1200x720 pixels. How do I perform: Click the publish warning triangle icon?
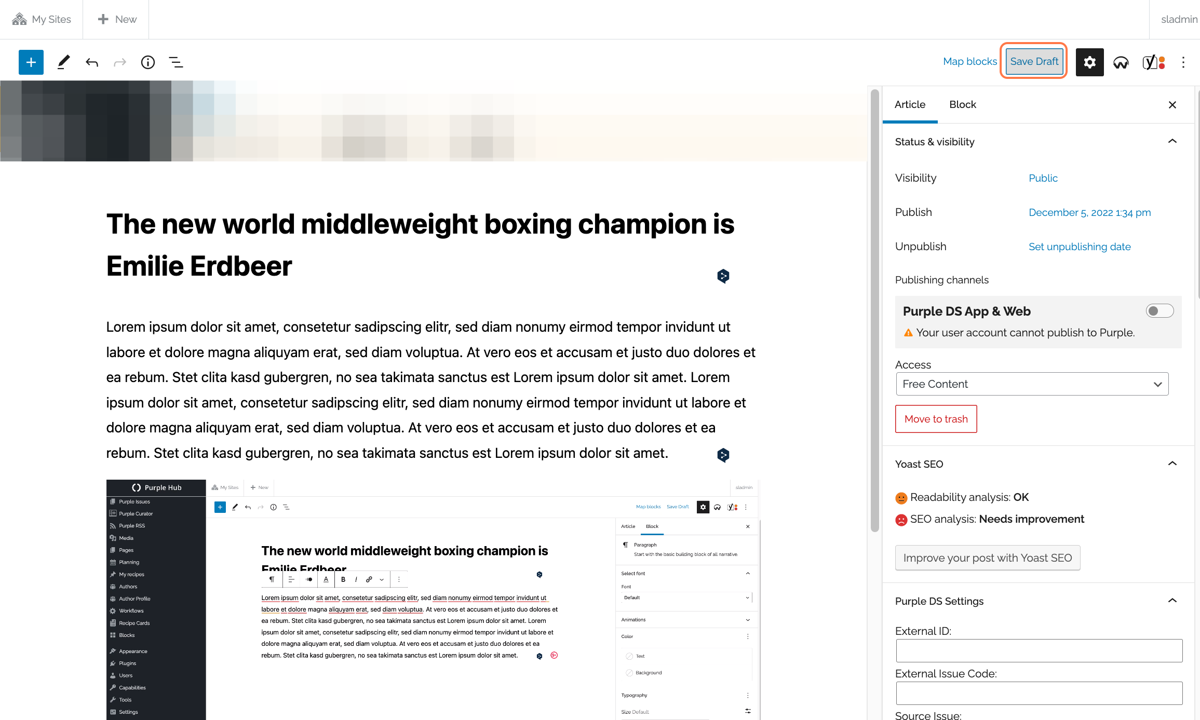[x=908, y=333]
